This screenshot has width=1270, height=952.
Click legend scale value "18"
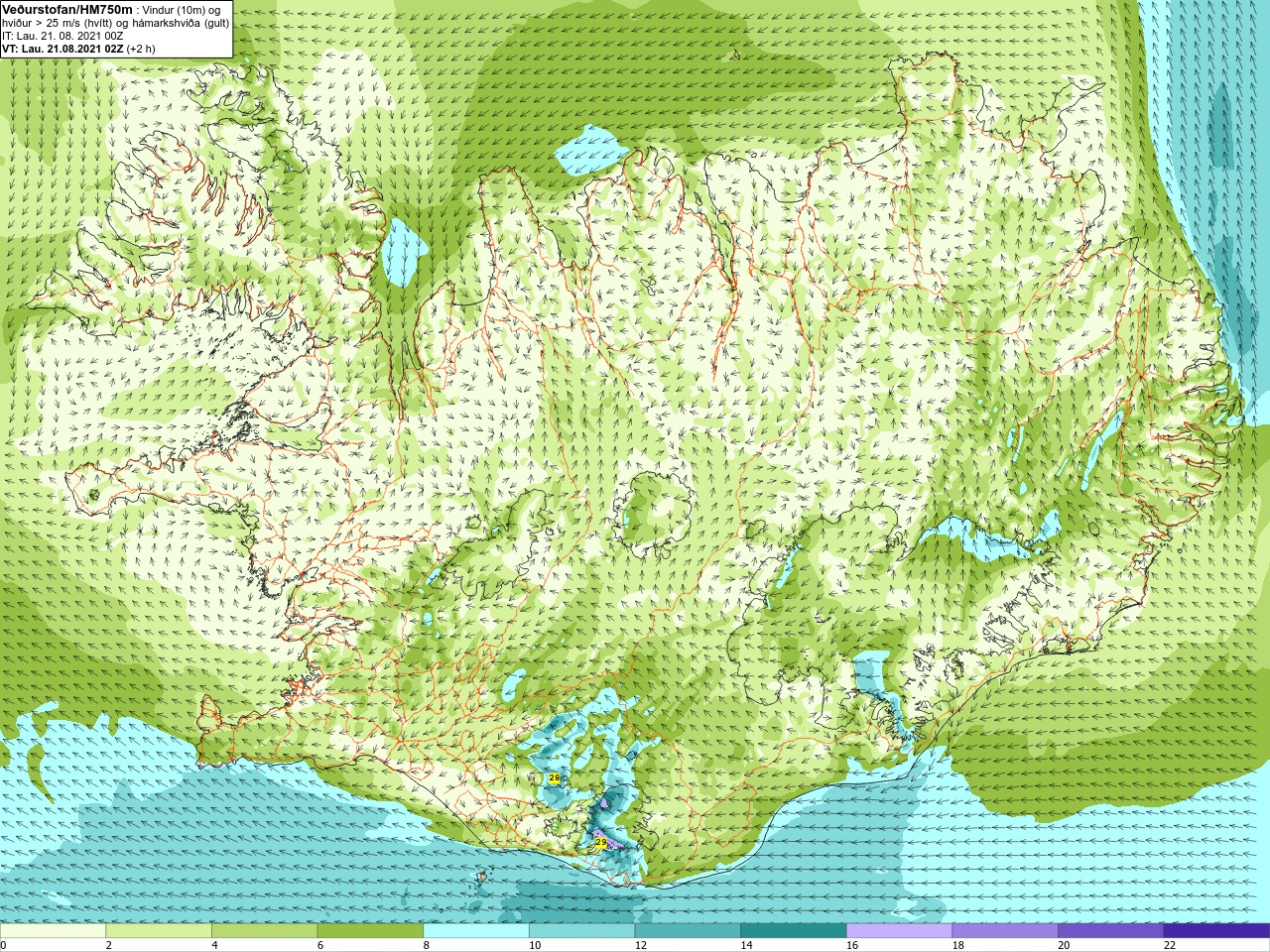click(958, 945)
